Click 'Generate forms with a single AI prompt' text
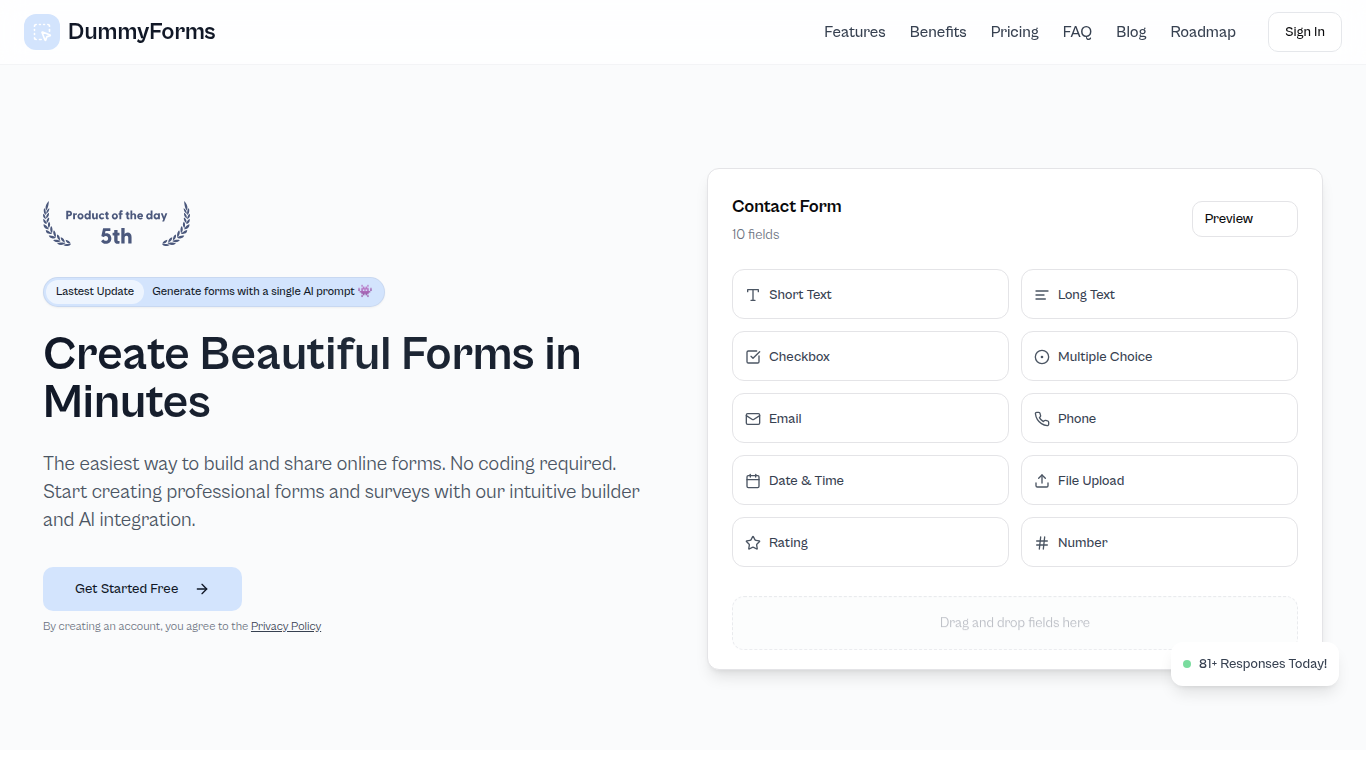This screenshot has height=768, width=1366. (x=253, y=292)
